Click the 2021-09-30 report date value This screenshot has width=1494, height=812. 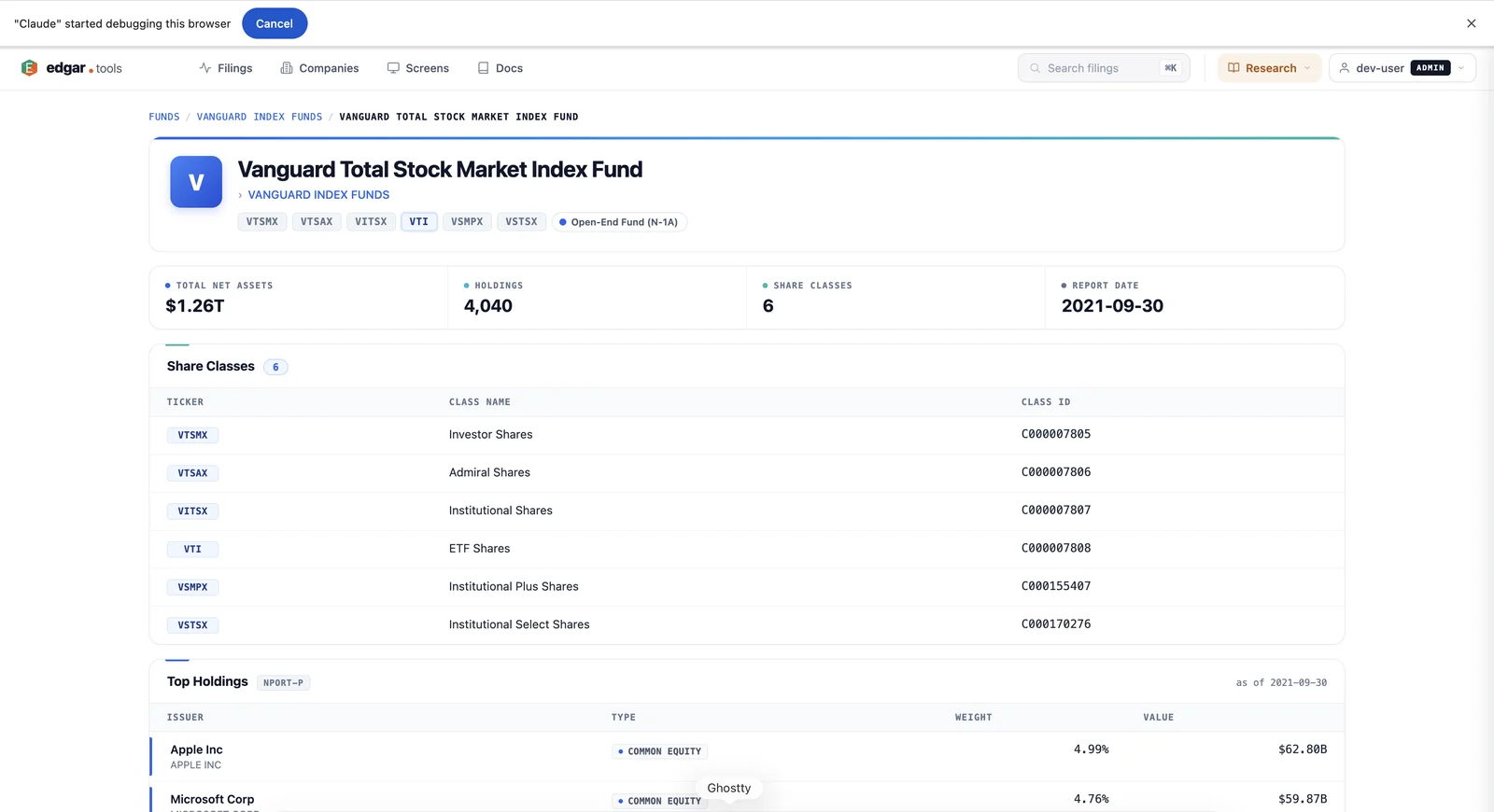pos(1112,306)
